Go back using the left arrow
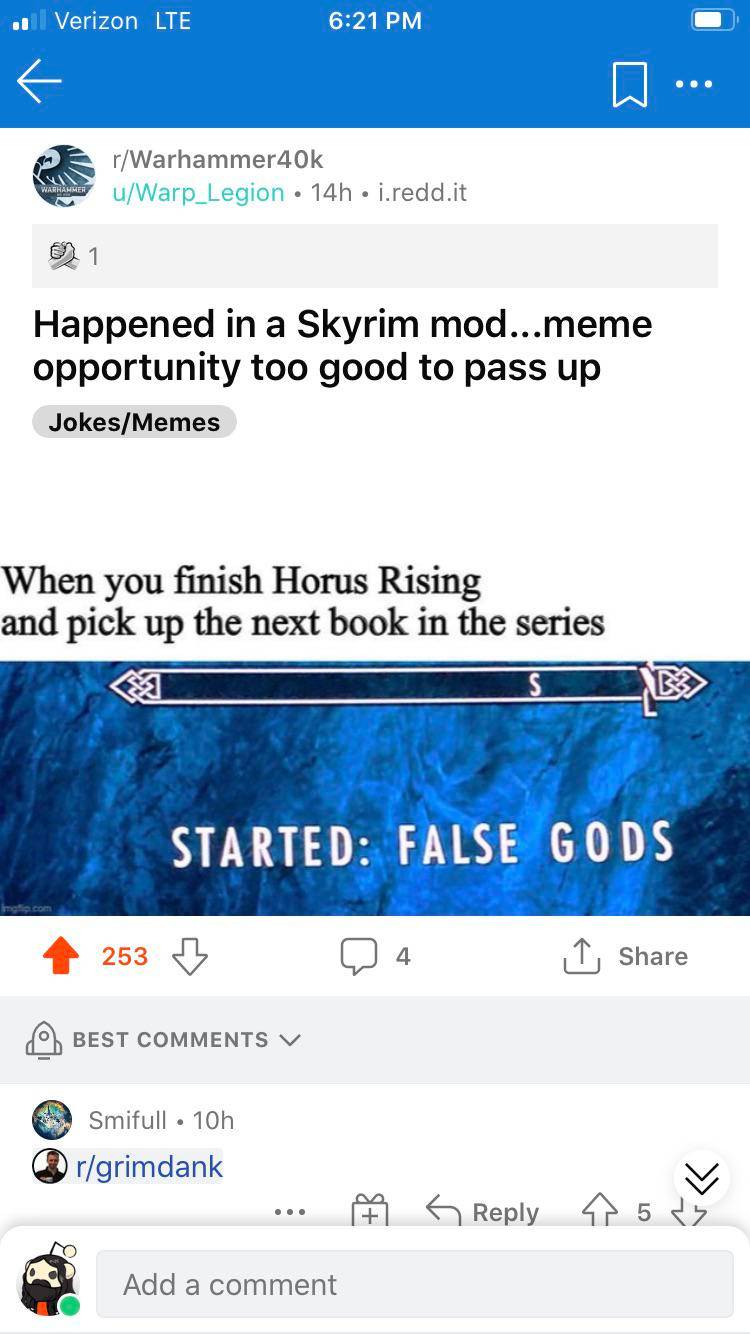This screenshot has height=1334, width=750. coord(39,81)
